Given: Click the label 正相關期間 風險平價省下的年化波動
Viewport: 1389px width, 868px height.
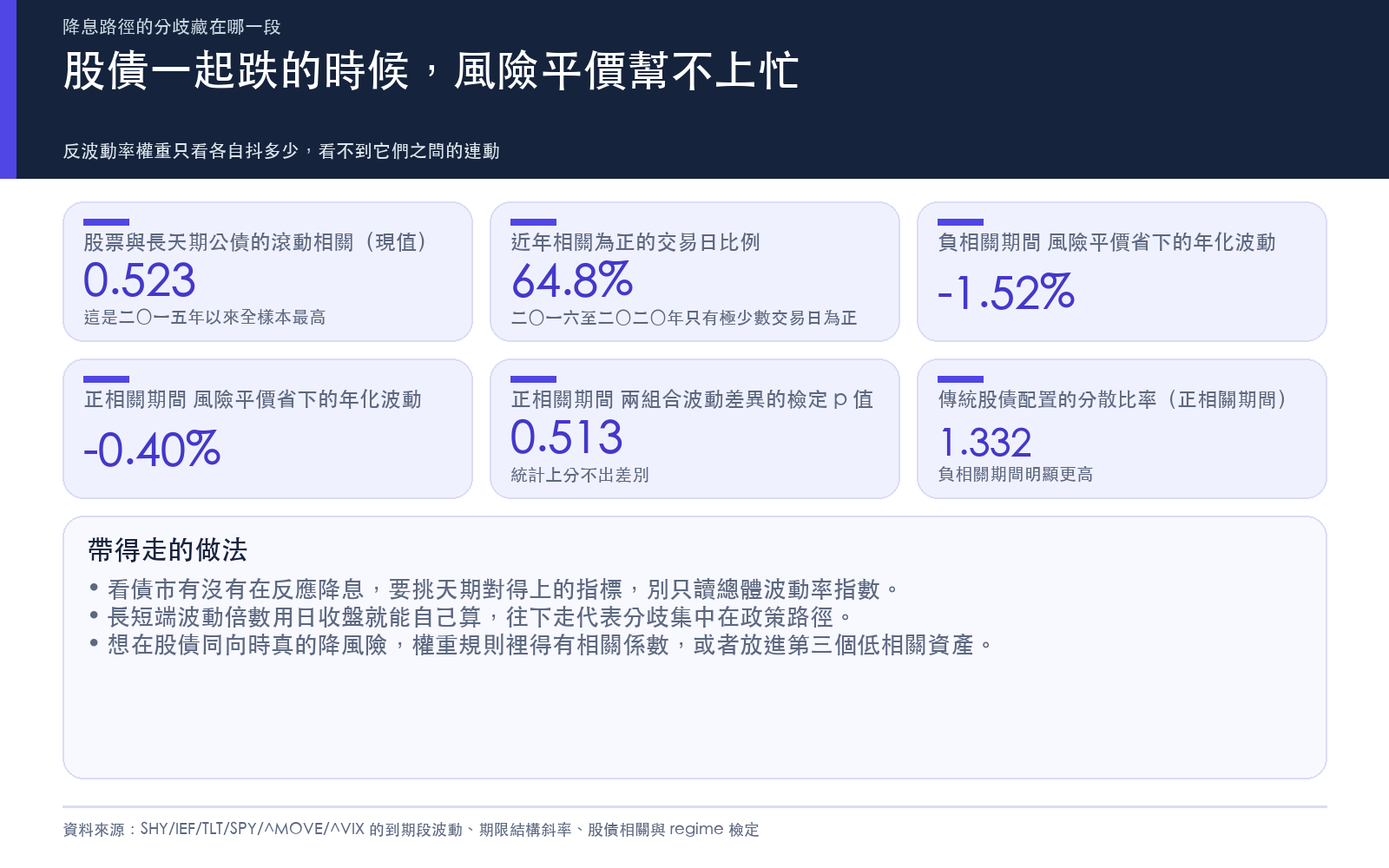Looking at the screenshot, I should pos(253,399).
